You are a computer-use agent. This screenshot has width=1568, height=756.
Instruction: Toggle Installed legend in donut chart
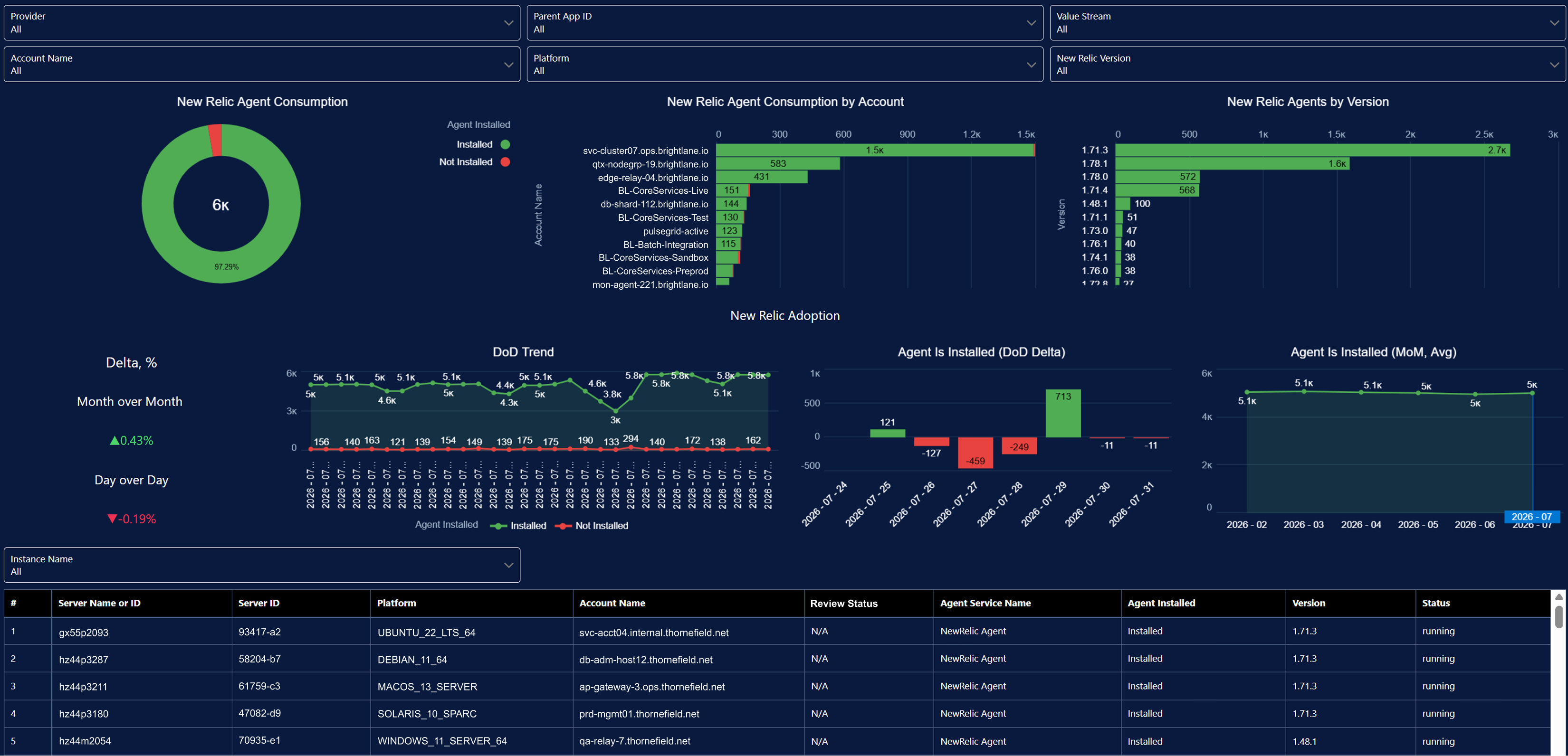tap(483, 144)
